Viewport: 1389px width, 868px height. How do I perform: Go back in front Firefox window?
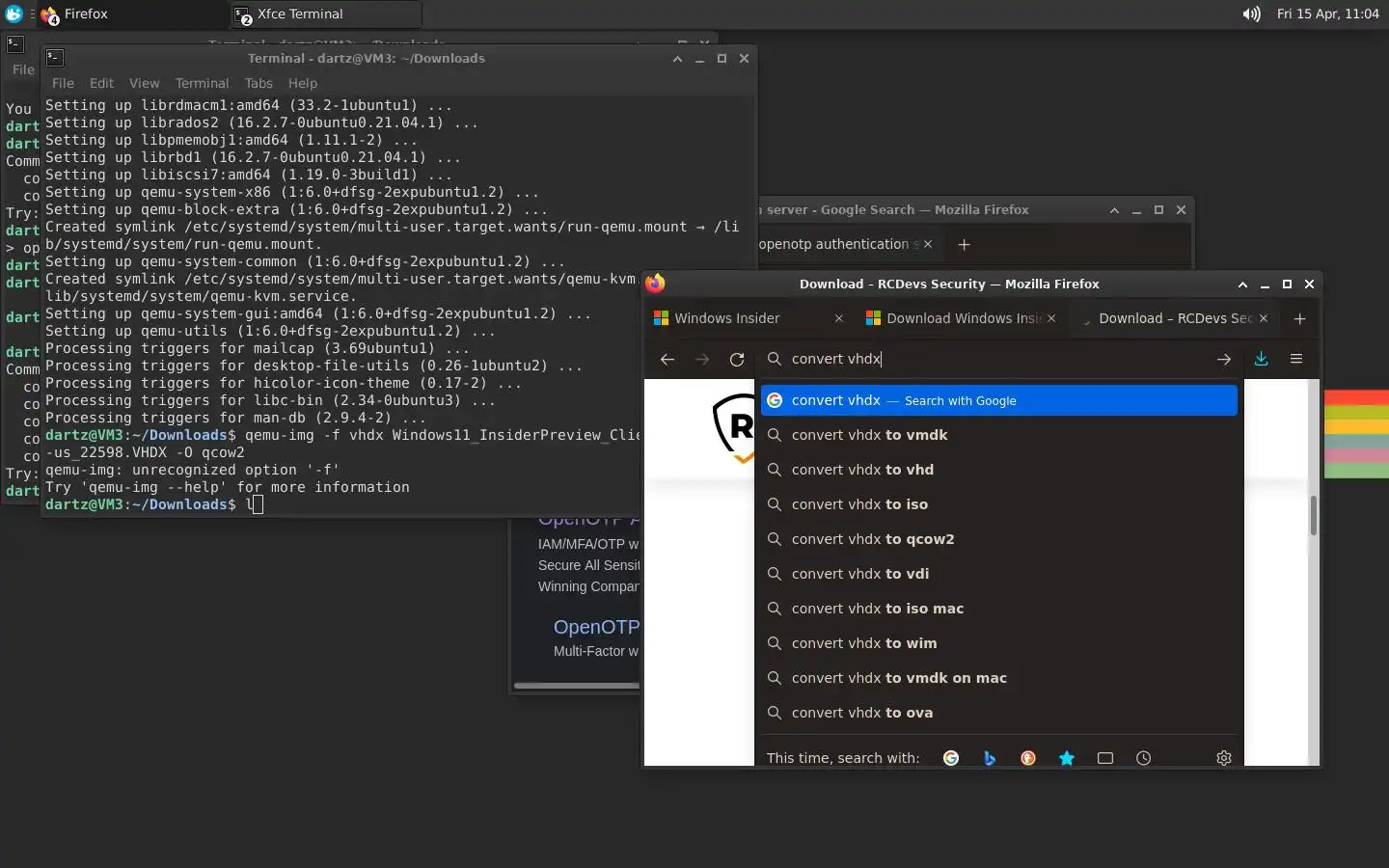click(667, 359)
